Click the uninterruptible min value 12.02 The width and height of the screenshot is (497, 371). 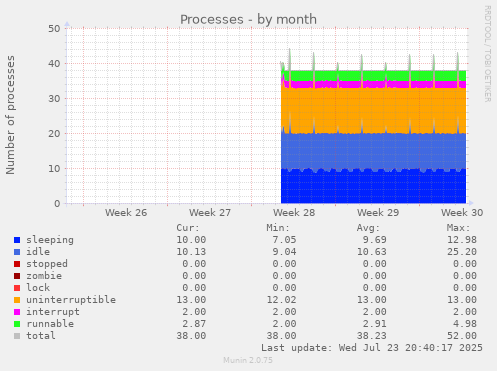click(x=281, y=300)
